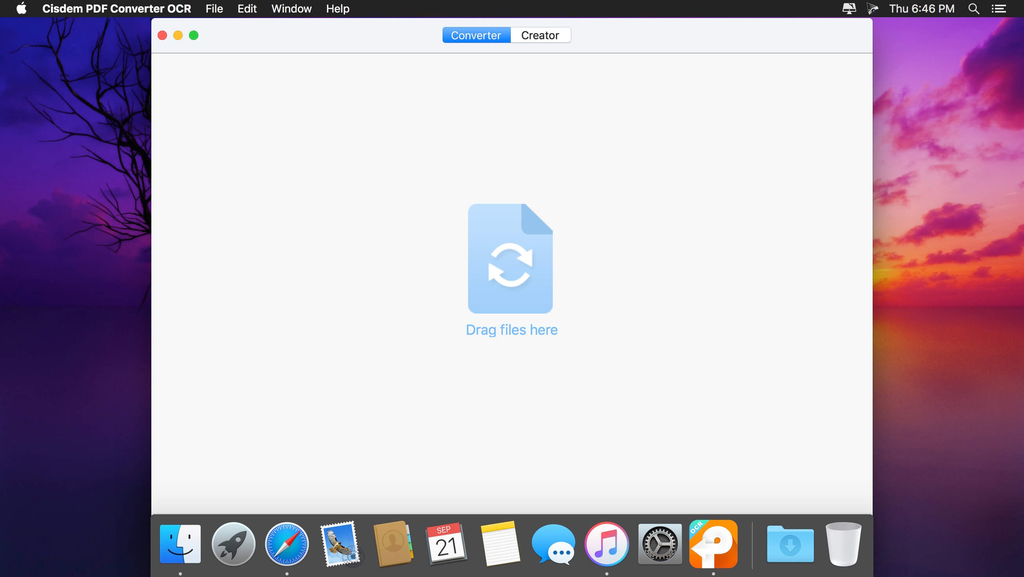The height and width of the screenshot is (577, 1024).
Task: Open the Window menu
Action: pos(292,9)
